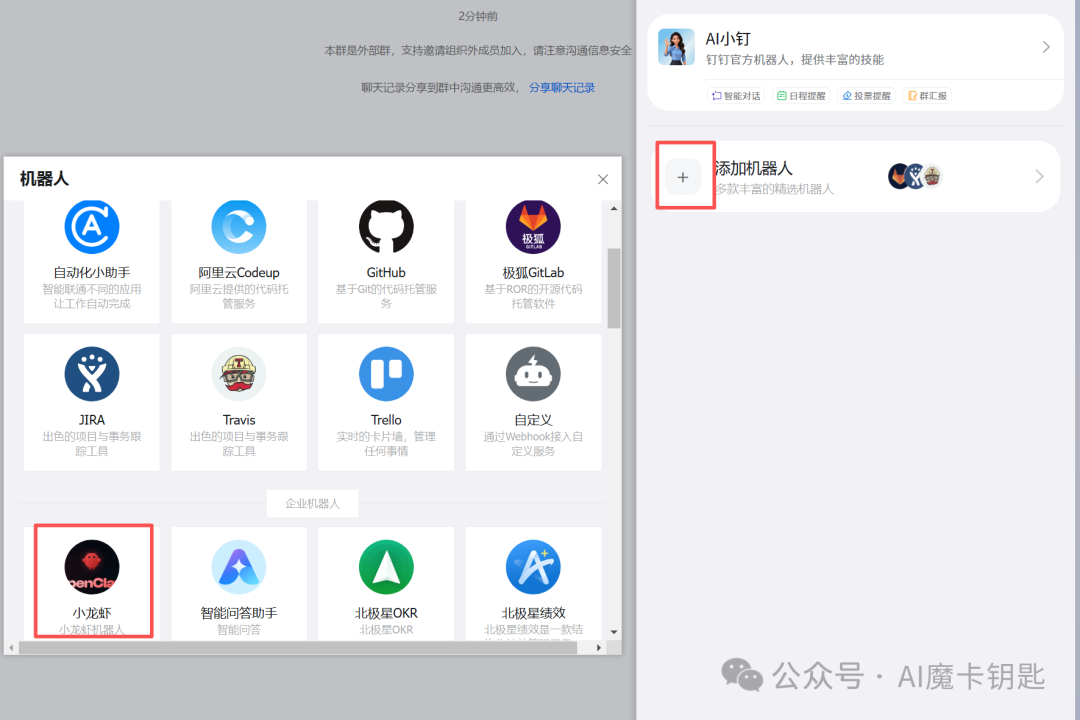
Task: Click the 企业机器人 section label
Action: 313,504
